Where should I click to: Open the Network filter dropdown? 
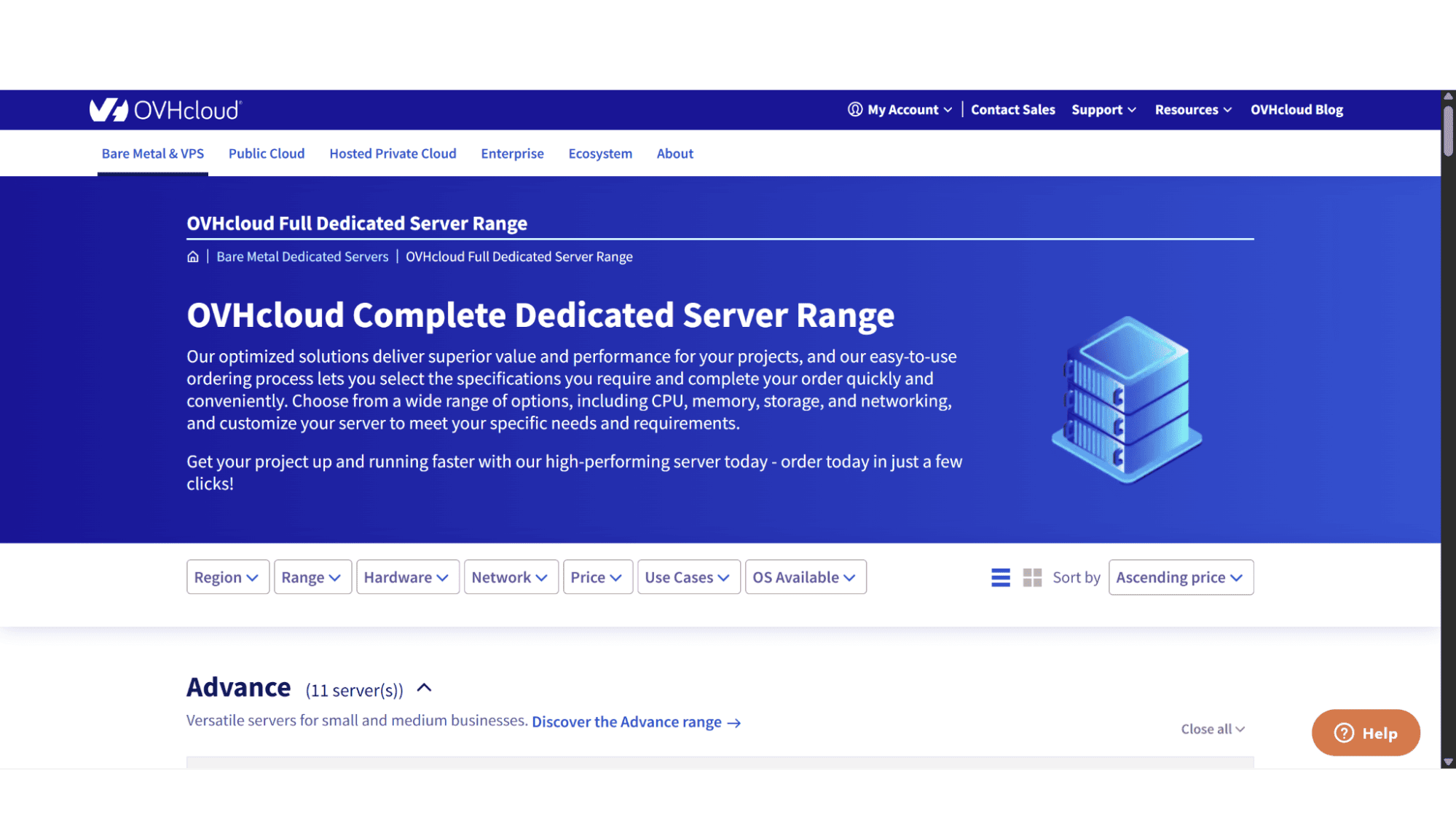(511, 577)
